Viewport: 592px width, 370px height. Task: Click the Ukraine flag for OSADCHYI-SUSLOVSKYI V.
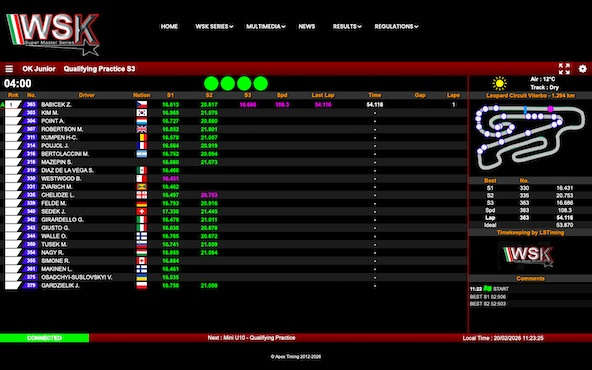142,278
